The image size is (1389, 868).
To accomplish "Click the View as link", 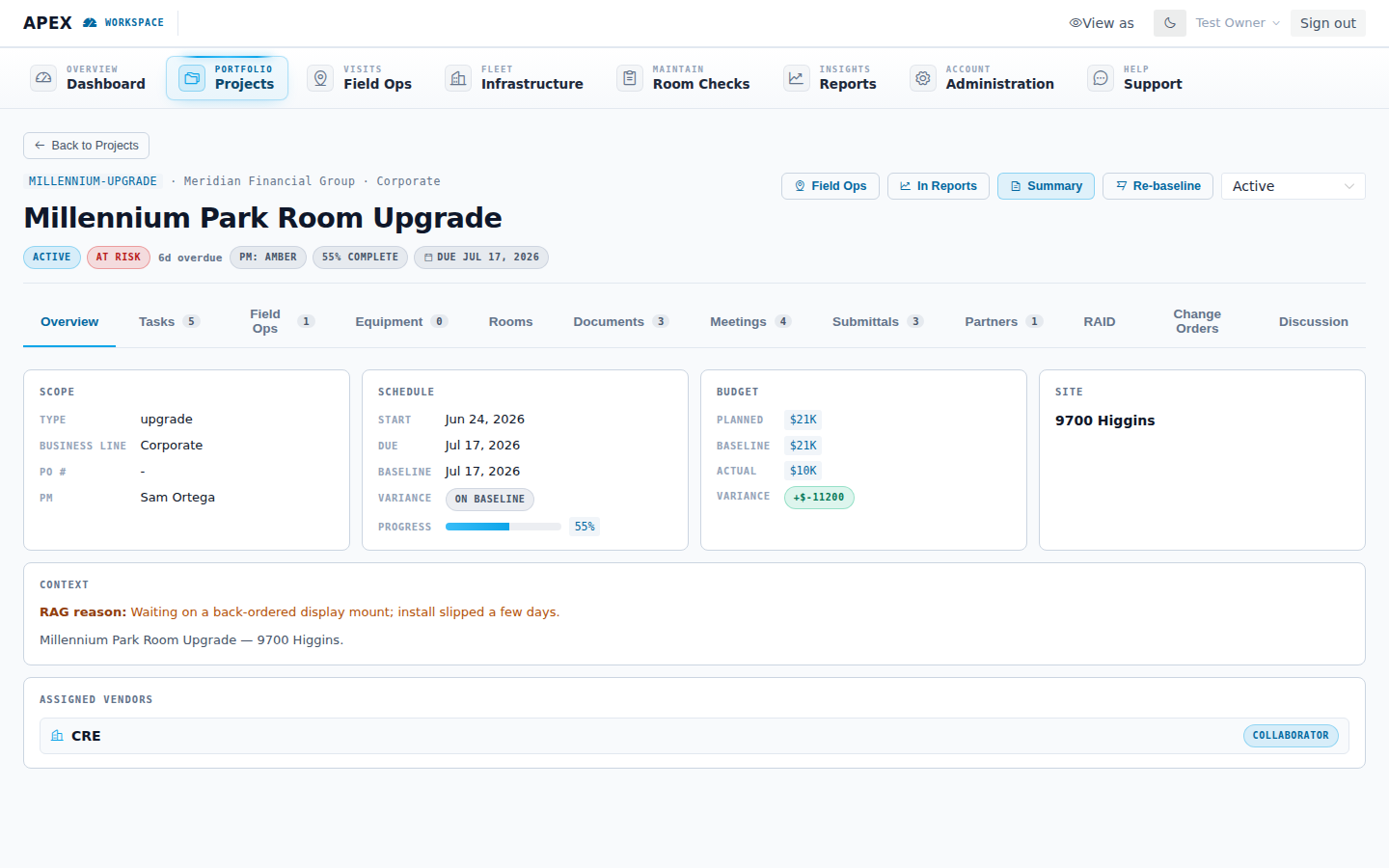I will click(1102, 23).
